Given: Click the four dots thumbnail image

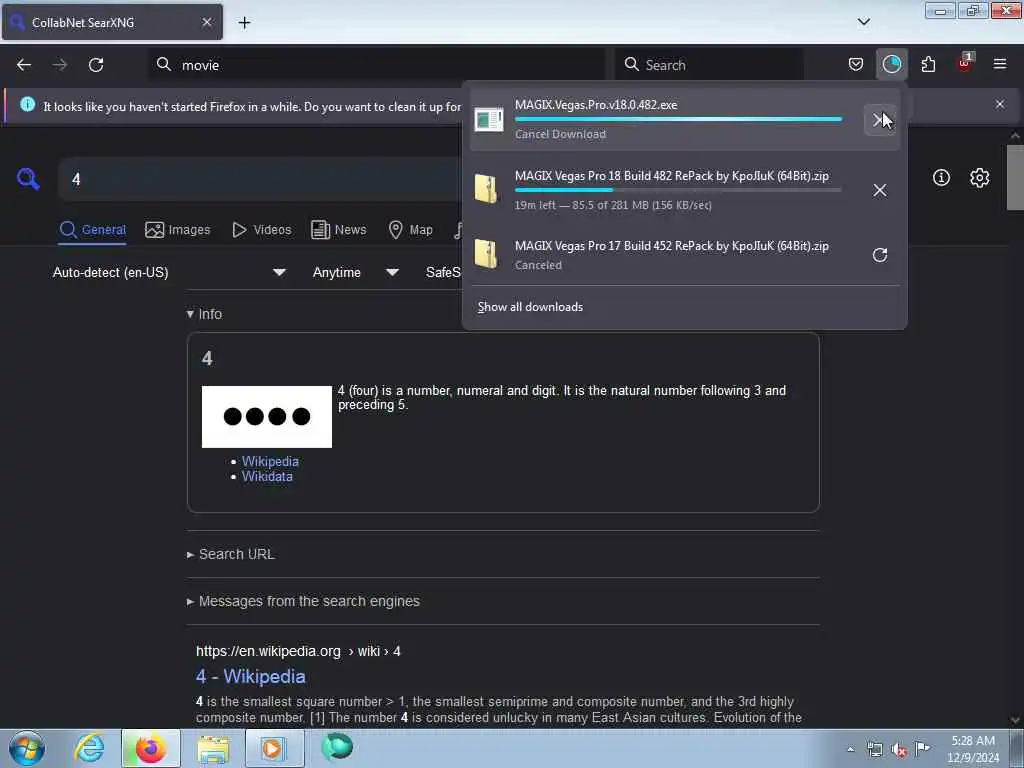Looking at the screenshot, I should pos(266,417).
